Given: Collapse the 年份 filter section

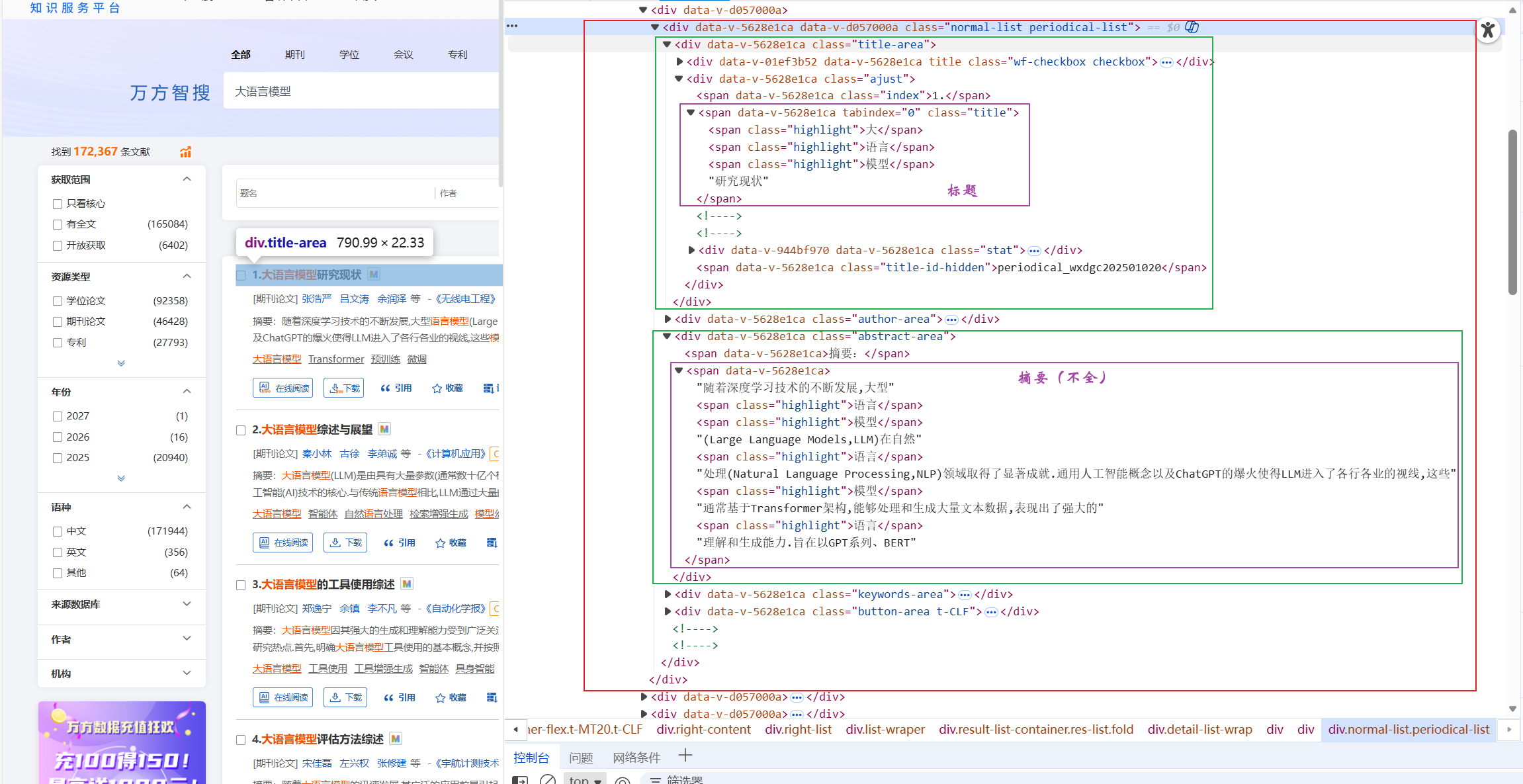Looking at the screenshot, I should (x=187, y=392).
